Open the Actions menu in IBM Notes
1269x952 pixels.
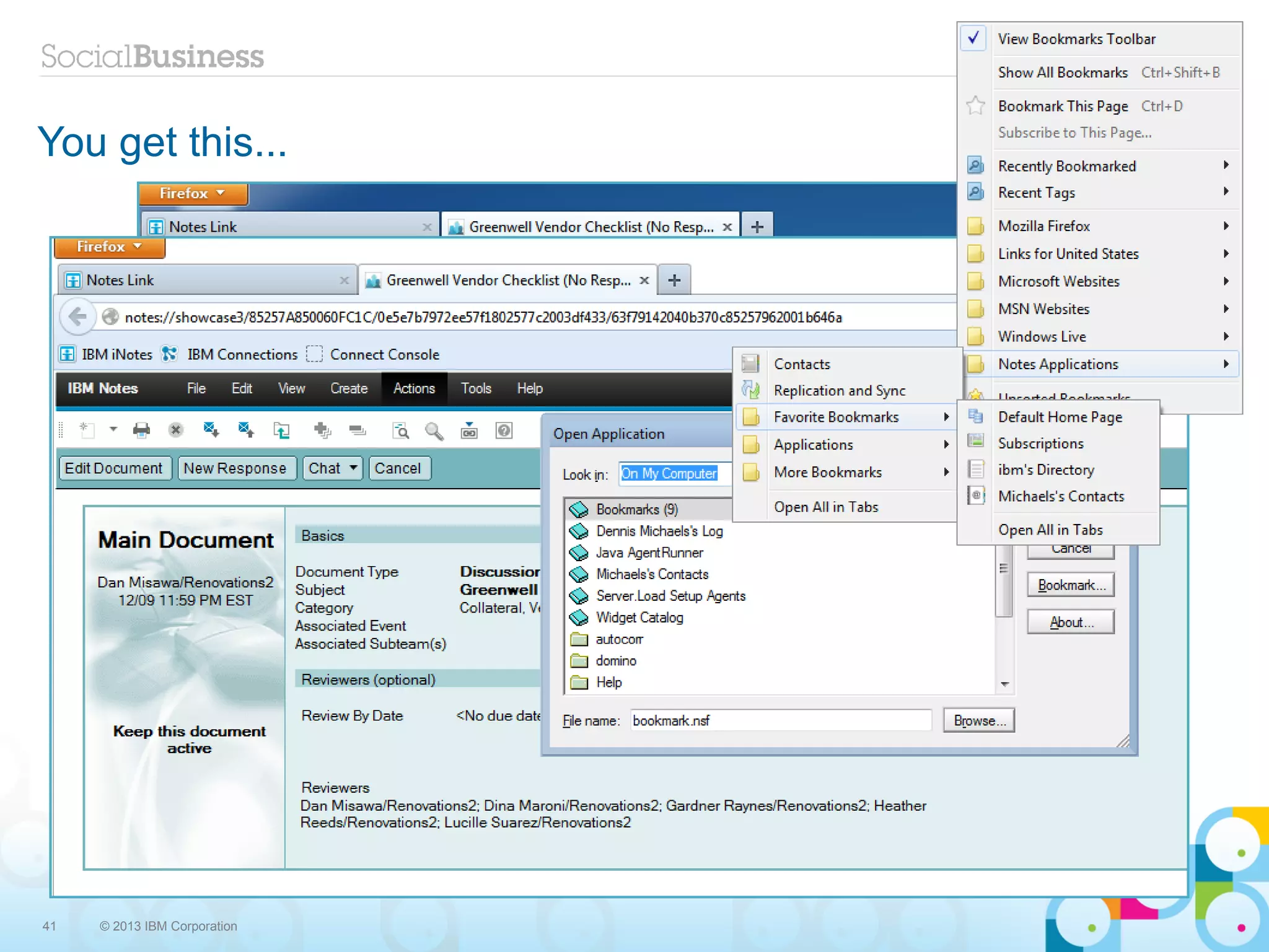click(414, 388)
